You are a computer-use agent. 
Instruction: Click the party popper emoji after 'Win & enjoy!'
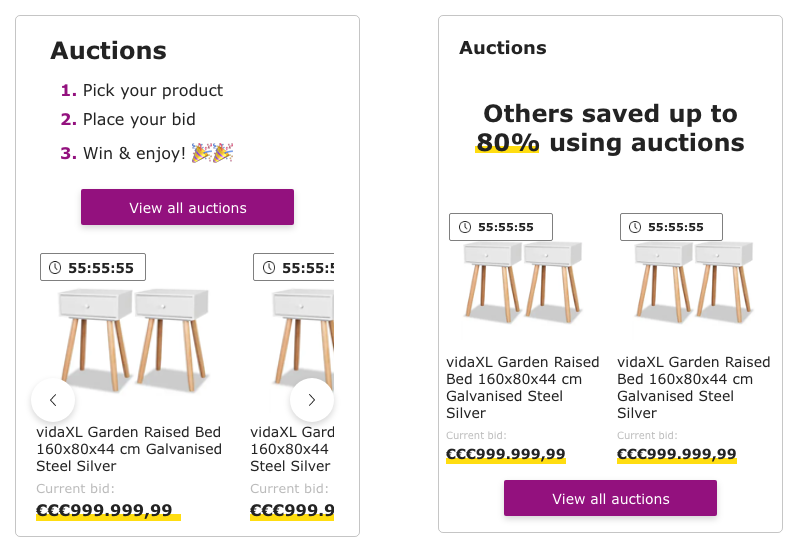tap(212, 153)
